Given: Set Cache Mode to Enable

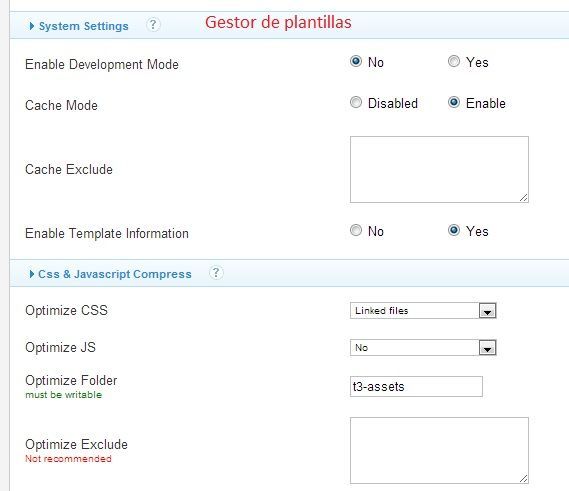Looking at the screenshot, I should (x=454, y=102).
